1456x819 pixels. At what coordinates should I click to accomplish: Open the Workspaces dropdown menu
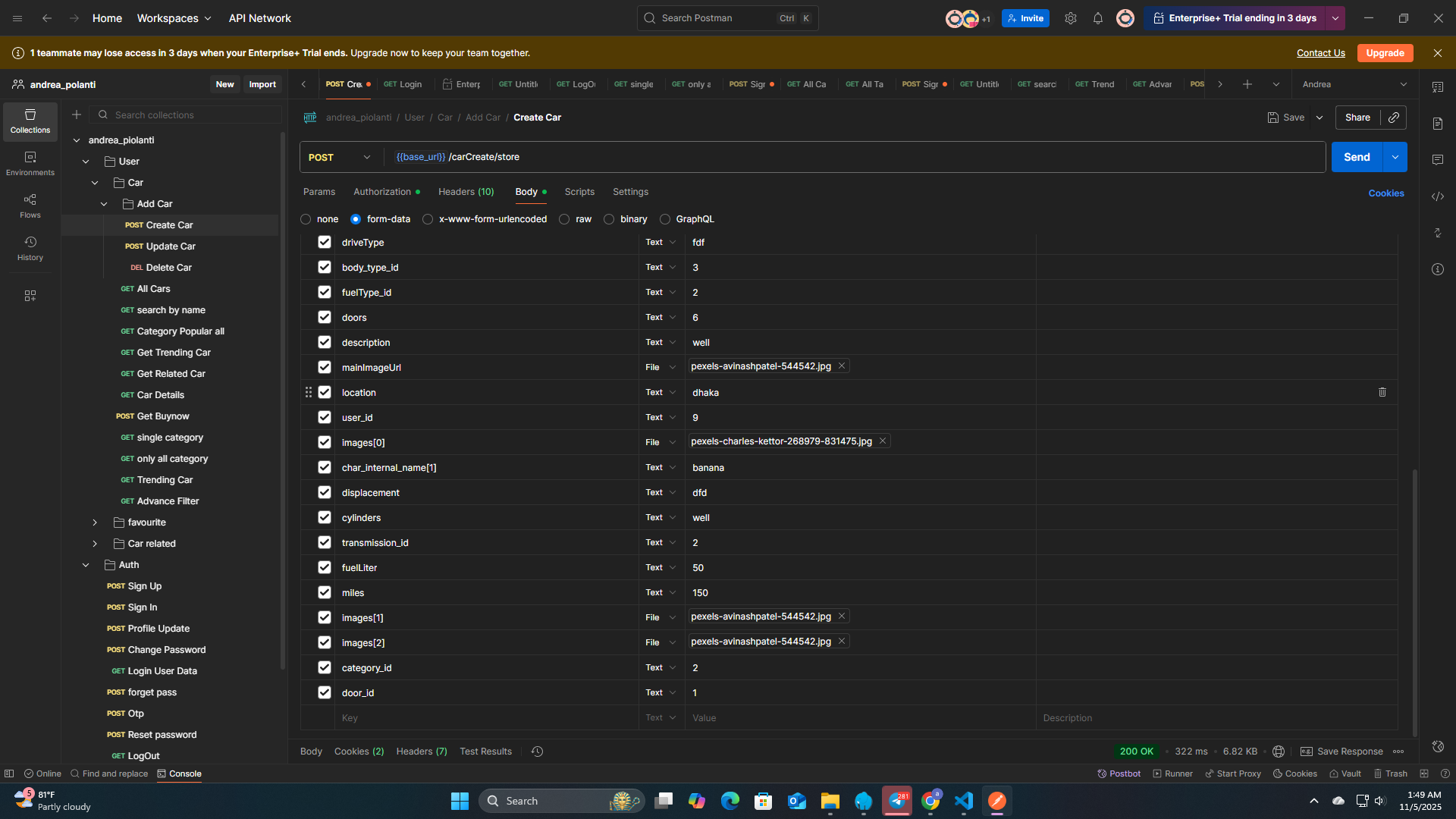click(174, 18)
